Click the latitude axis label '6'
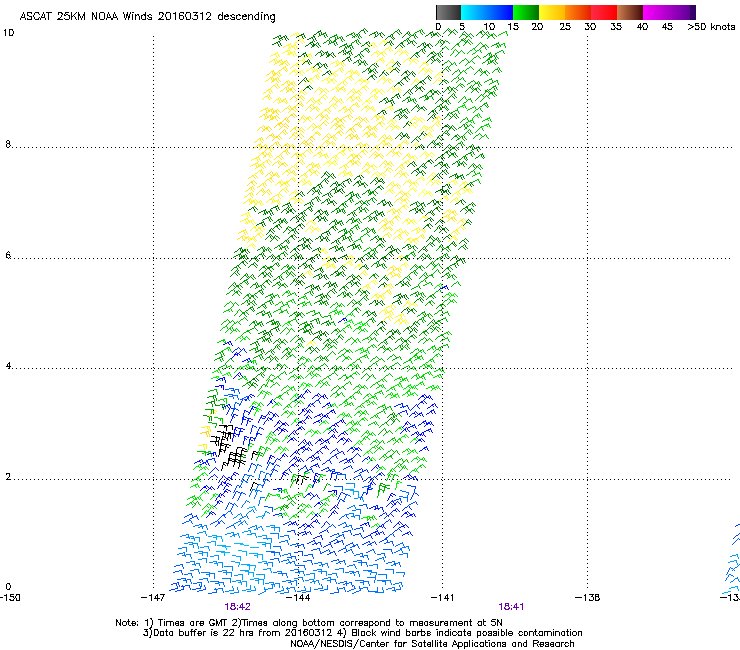Viewport: 740px width, 650px height. pyautogui.click(x=8, y=255)
